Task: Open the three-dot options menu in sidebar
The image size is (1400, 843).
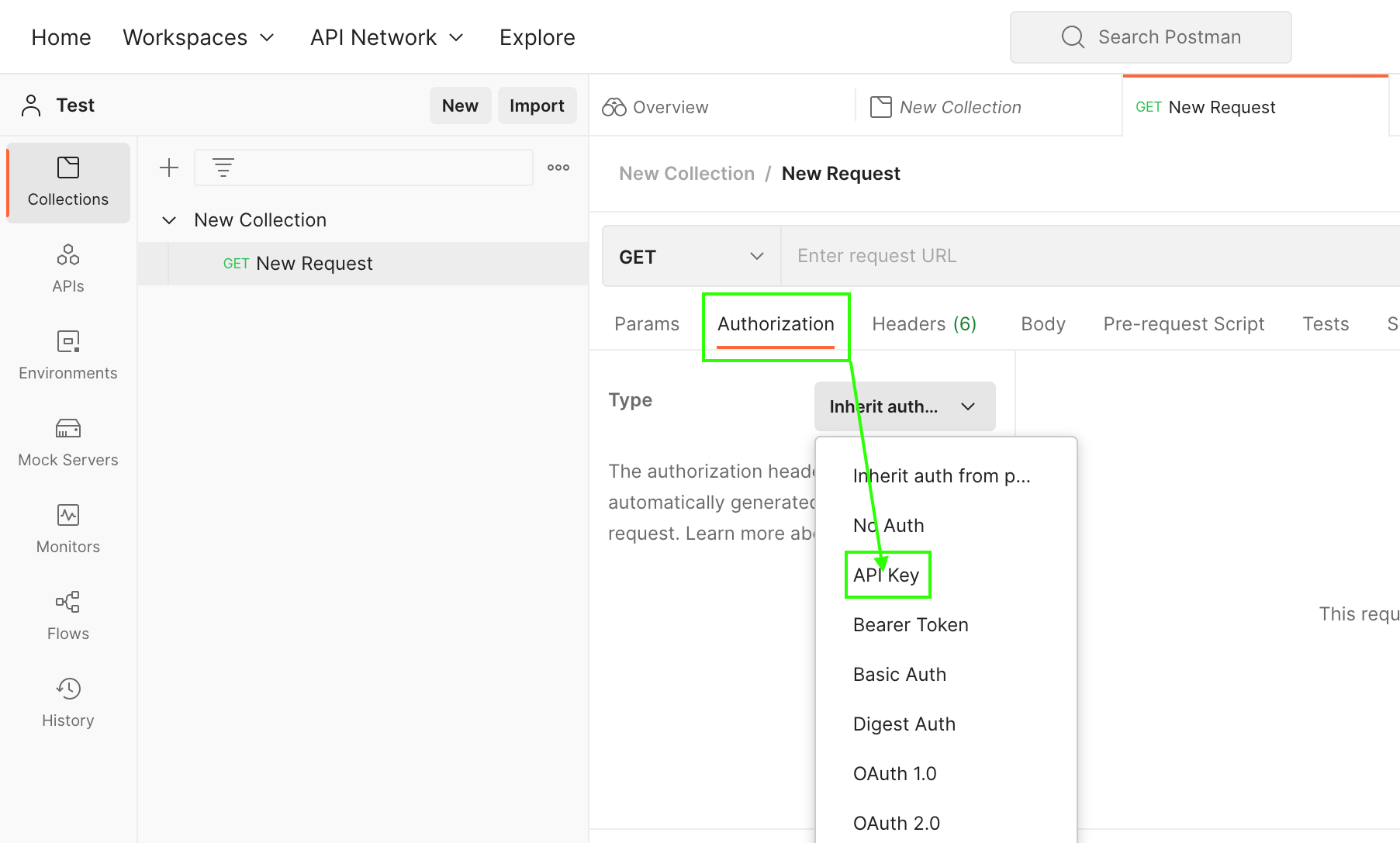Action: tap(558, 168)
